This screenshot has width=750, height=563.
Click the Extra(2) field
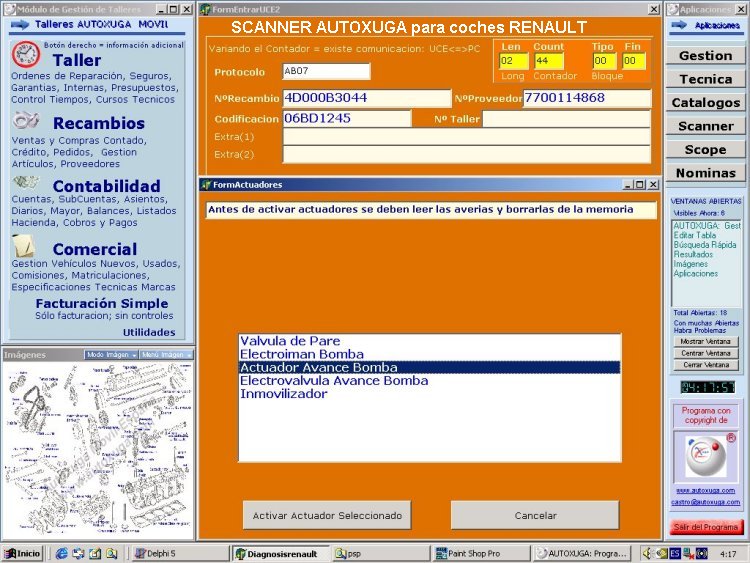point(466,155)
